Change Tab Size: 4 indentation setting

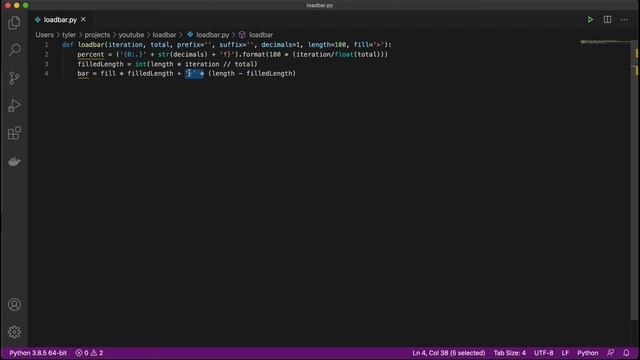coord(510,353)
